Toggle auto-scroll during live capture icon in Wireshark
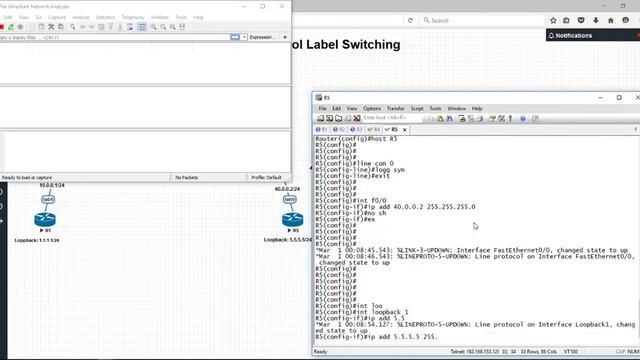Image resolution: width=640 pixels, height=360 pixels. pyautogui.click(x=130, y=27)
